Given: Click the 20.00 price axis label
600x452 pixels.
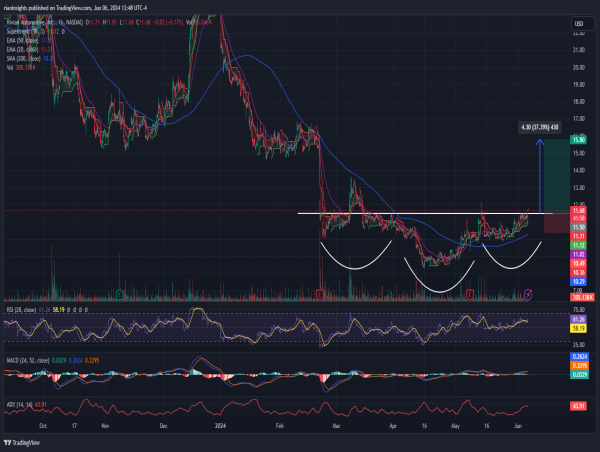Looking at the screenshot, I should pos(579,67).
